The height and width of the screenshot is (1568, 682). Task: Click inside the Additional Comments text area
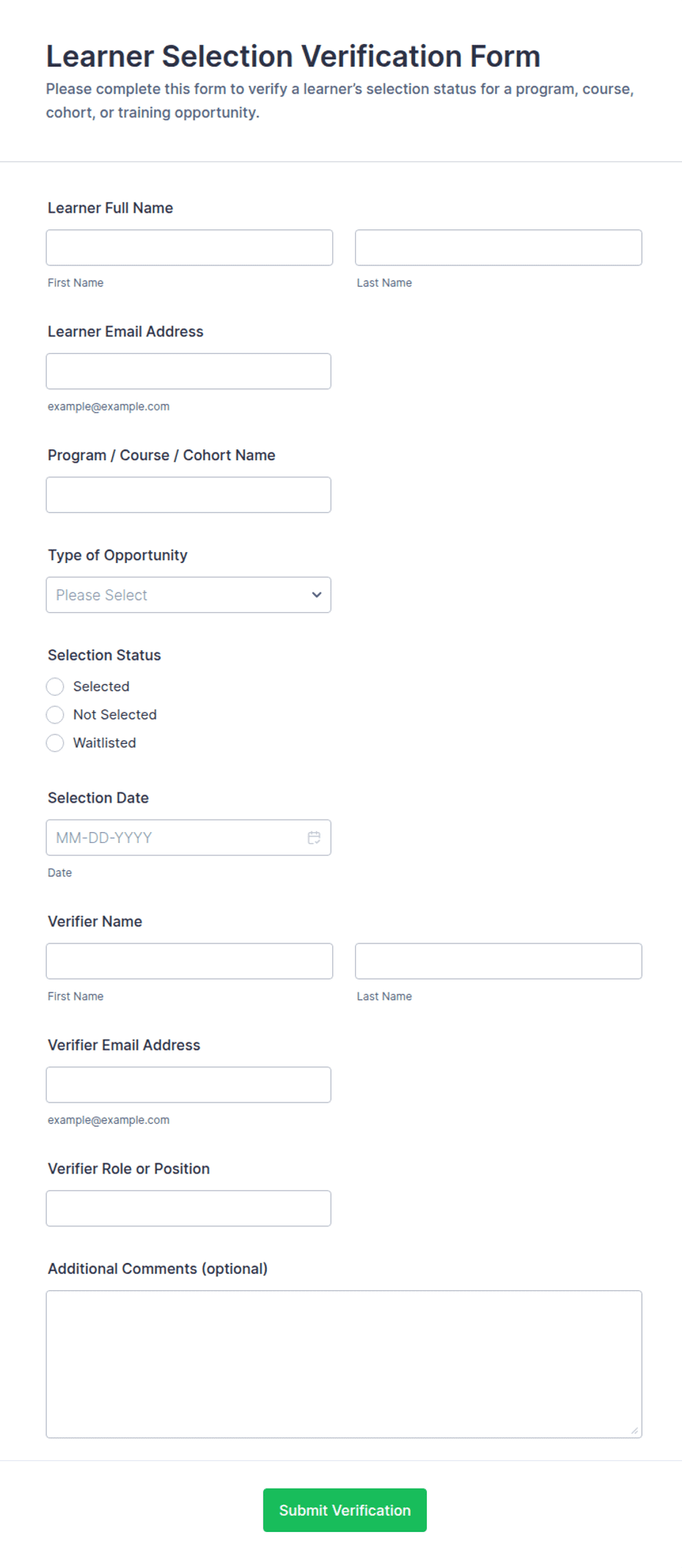click(344, 1363)
